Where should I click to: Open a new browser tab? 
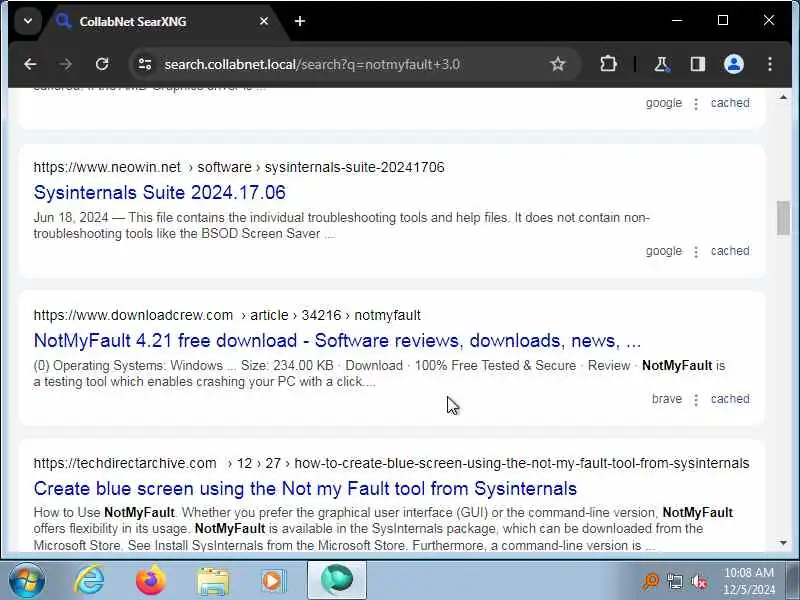click(300, 21)
